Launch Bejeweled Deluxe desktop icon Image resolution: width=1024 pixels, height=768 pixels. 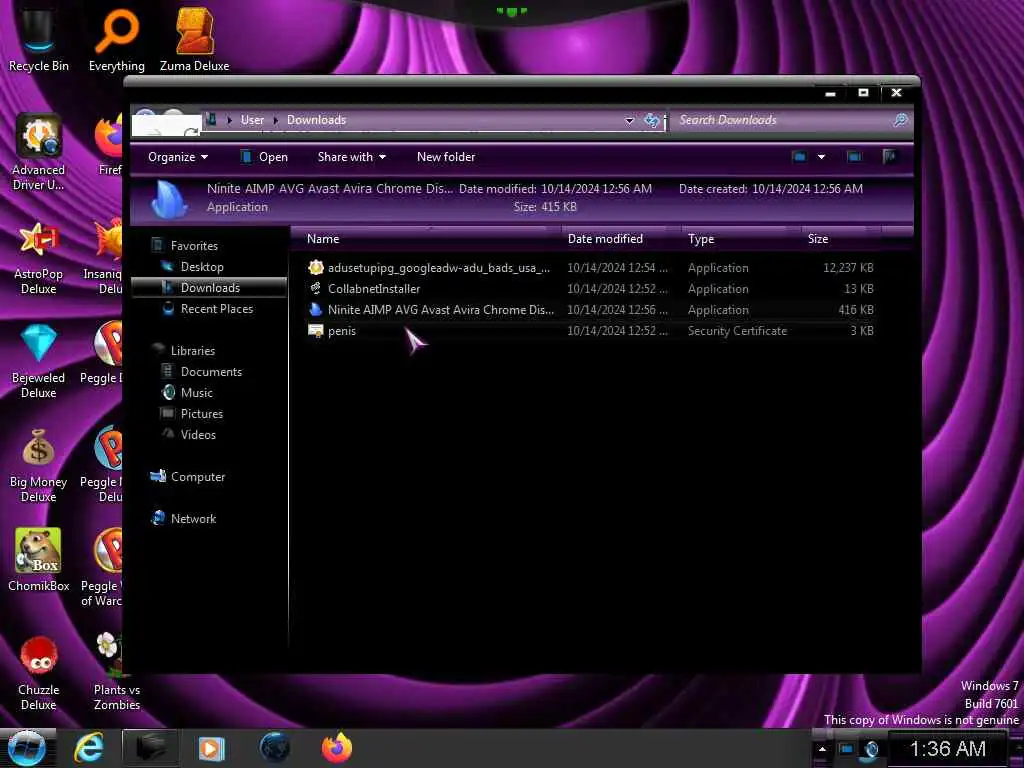click(x=39, y=361)
